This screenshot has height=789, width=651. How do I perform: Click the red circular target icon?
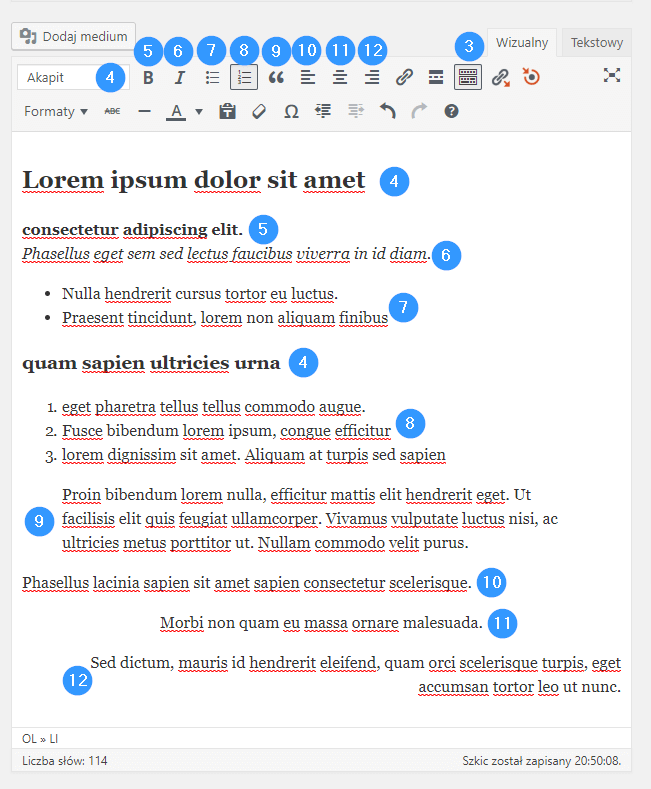click(531, 77)
